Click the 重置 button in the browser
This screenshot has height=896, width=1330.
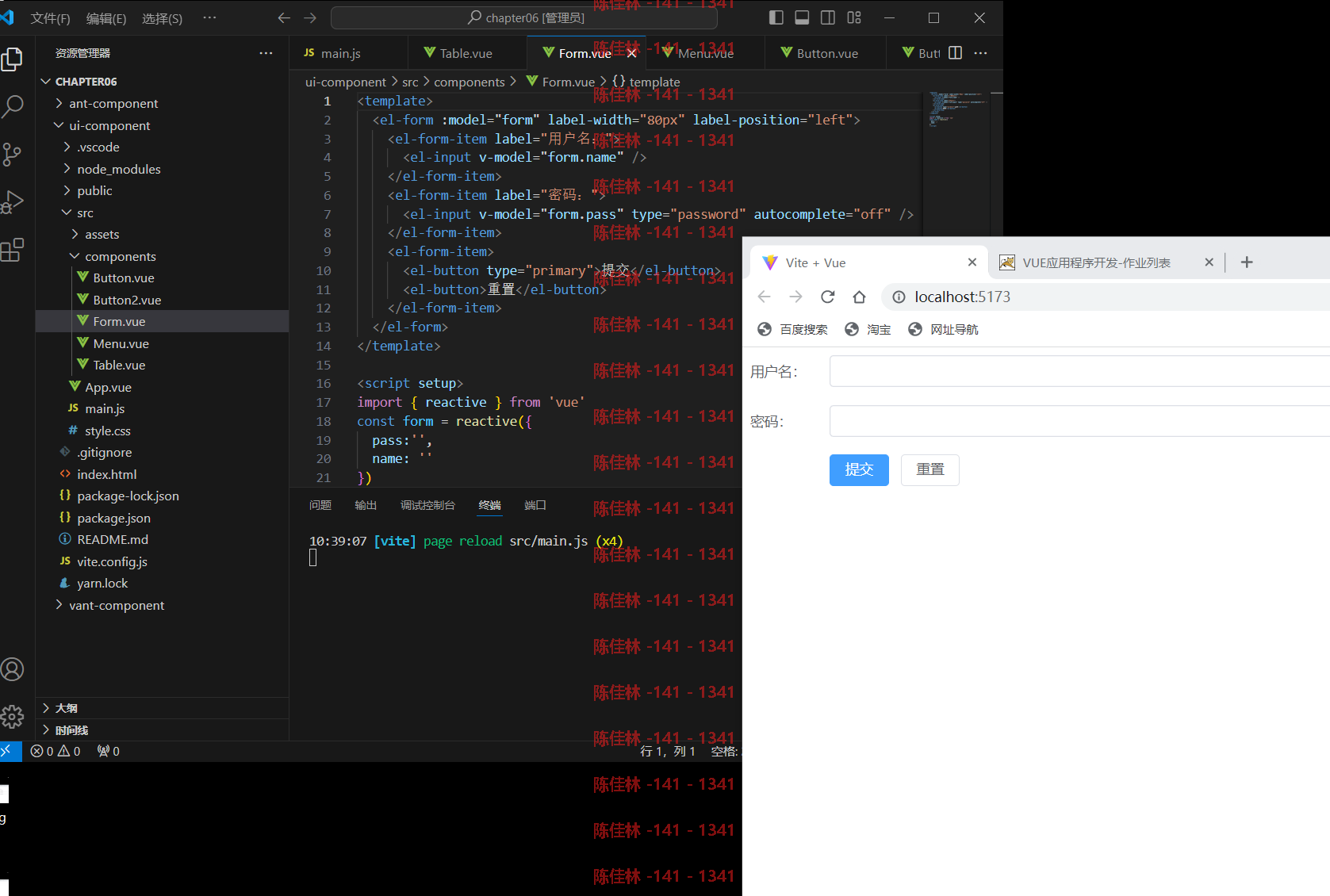[929, 469]
